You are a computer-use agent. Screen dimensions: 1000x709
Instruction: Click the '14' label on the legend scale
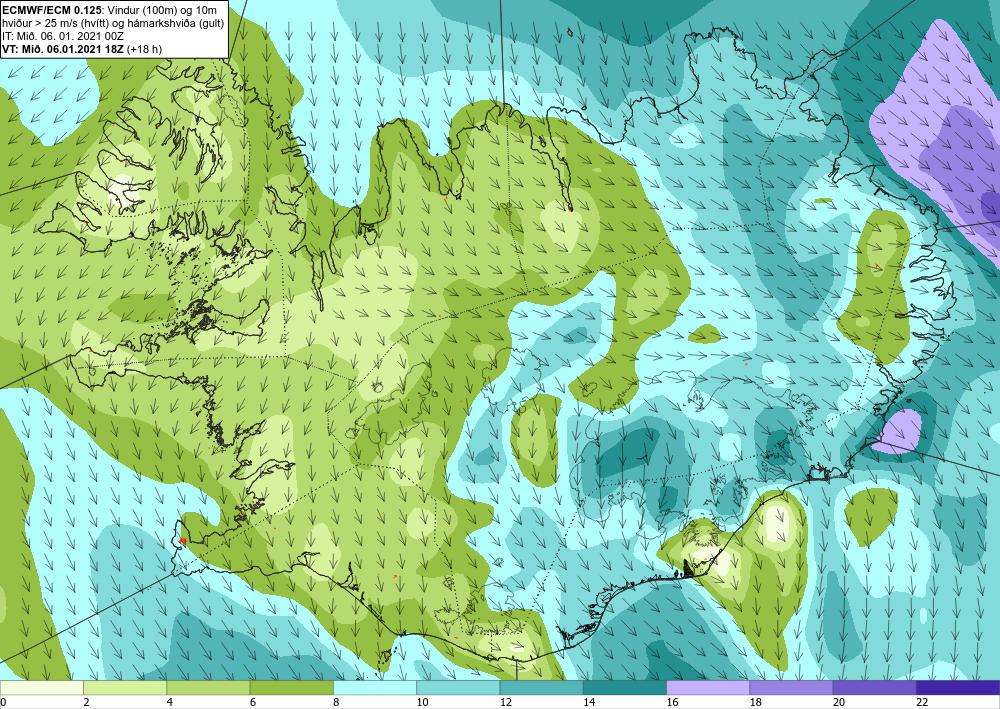click(589, 702)
